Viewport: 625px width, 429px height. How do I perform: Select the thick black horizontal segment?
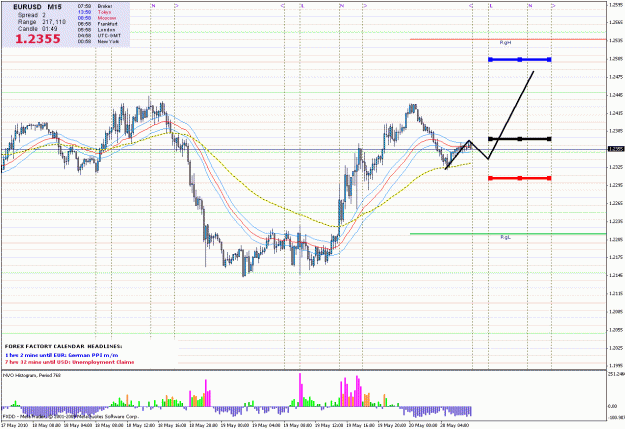(520, 139)
